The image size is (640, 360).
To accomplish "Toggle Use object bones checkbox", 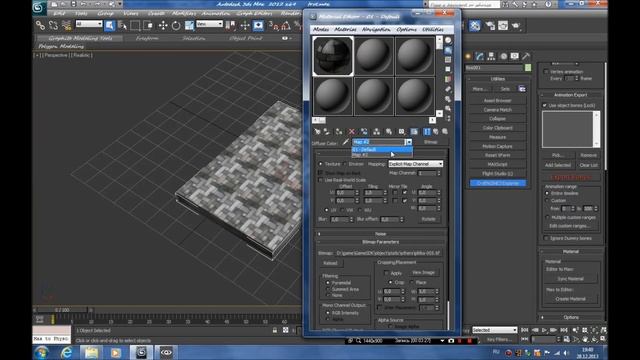I will [x=544, y=105].
